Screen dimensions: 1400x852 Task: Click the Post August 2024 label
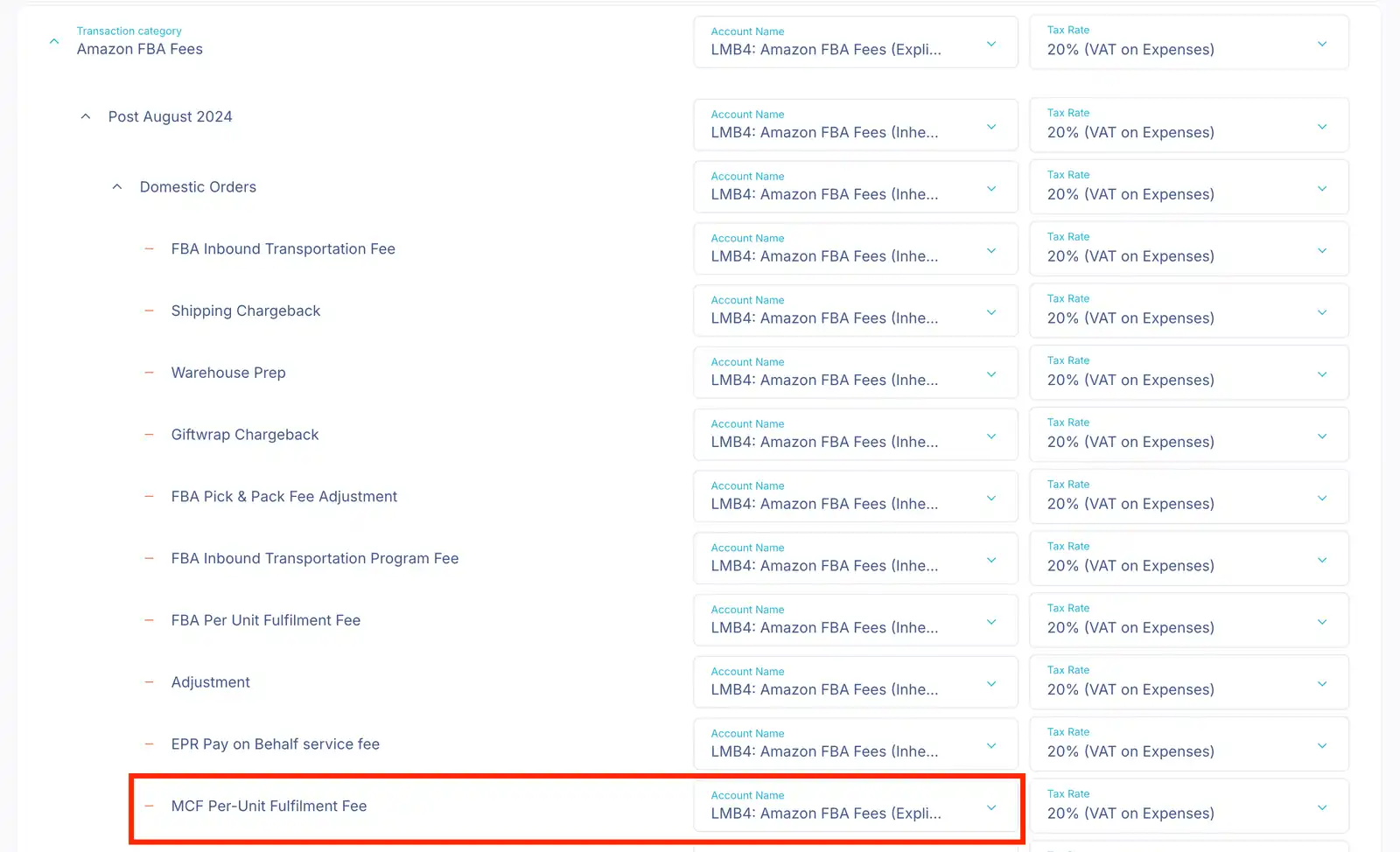pos(171,116)
